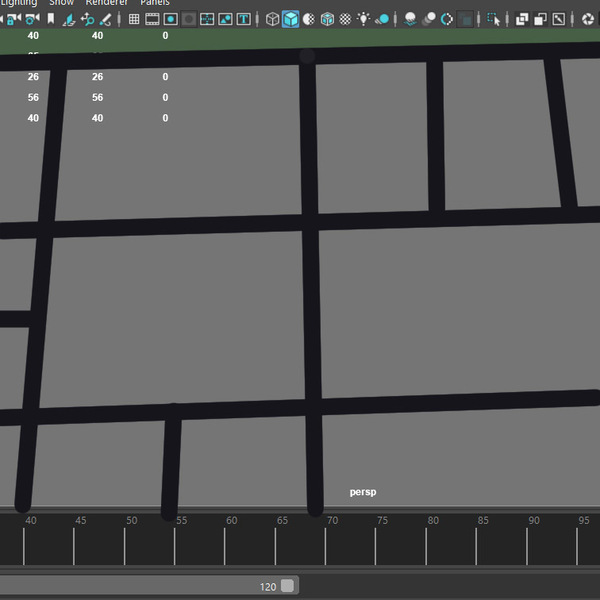Toggle the viewport Grid display icon
Viewport: 600px width, 600px height.
[134, 19]
